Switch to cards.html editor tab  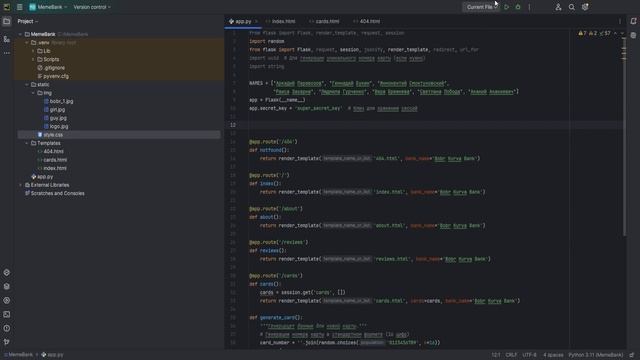pyautogui.click(x=324, y=21)
